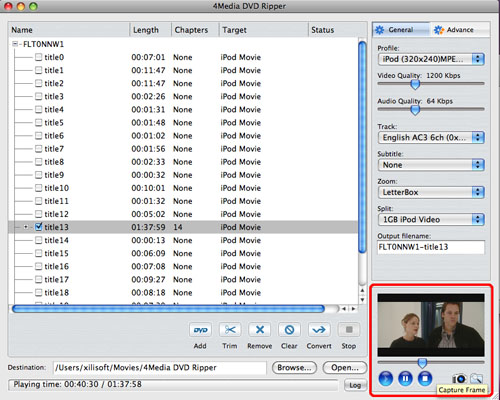Screen dimensions: 500x400
Task: Select the title2 row
Action: 183,83
